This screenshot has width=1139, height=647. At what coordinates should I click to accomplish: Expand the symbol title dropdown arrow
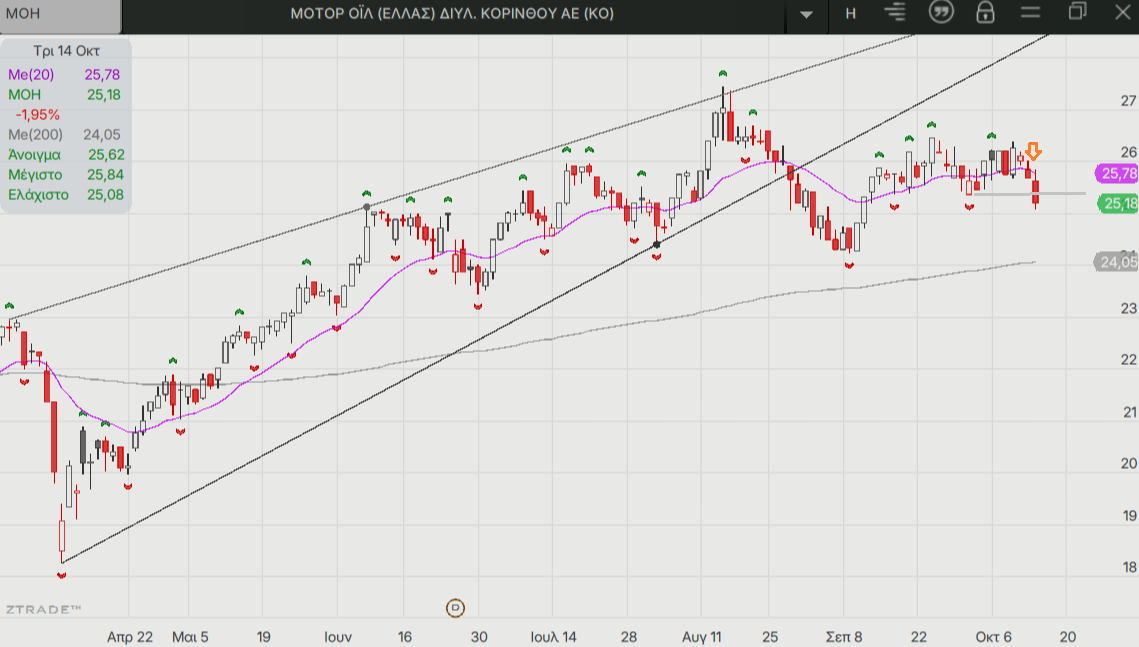click(x=807, y=15)
